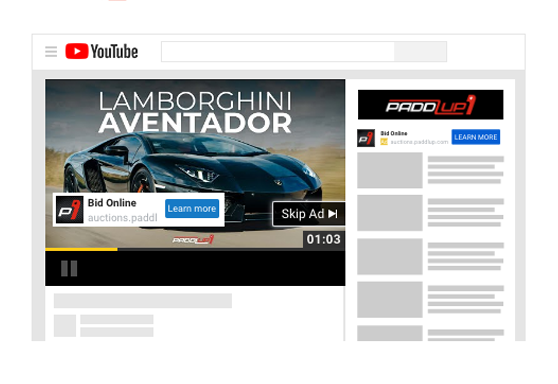Click the small Paddlup sidebar icon
Image resolution: width=558 pixels, height=384 pixels.
point(366,138)
